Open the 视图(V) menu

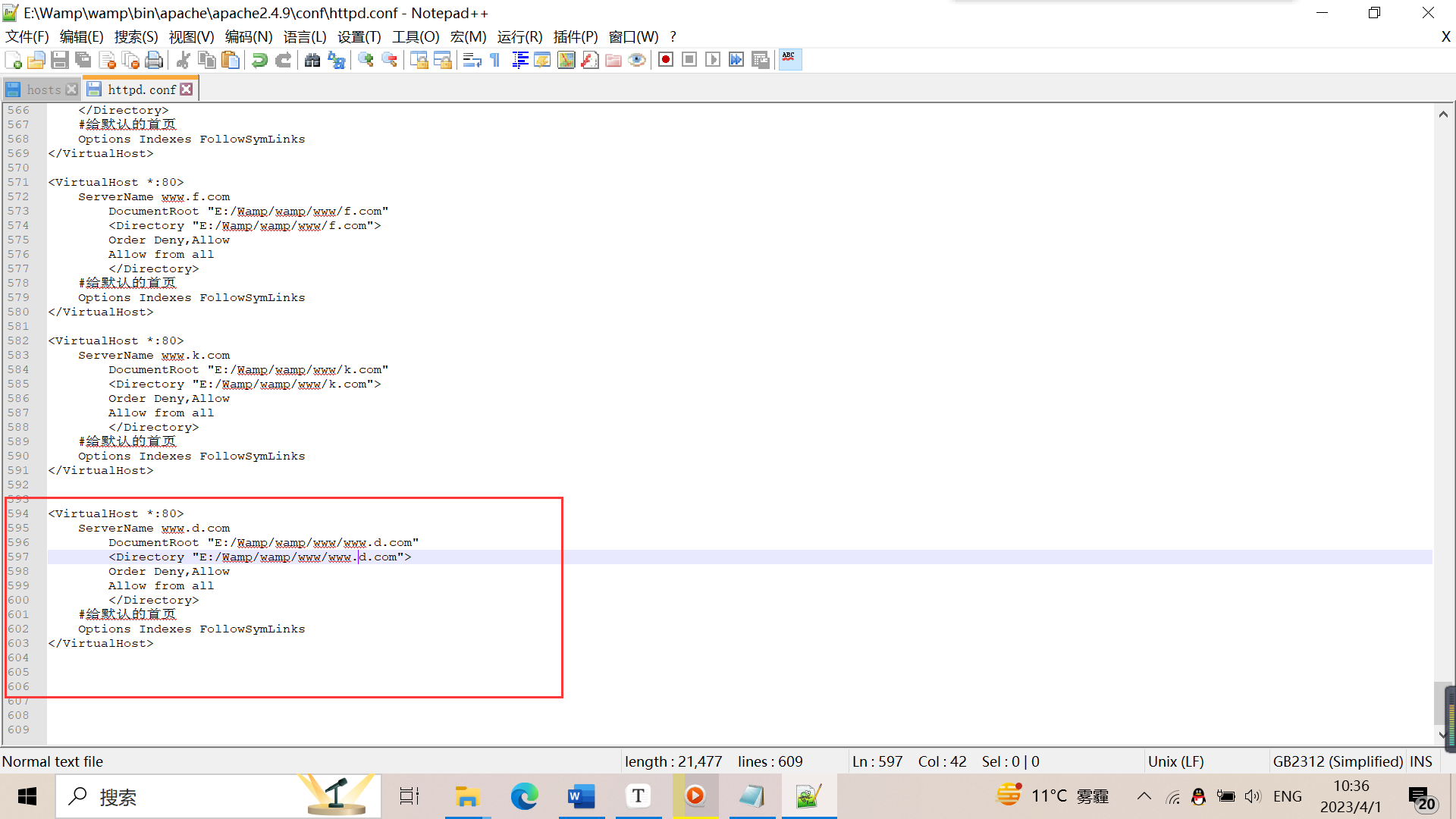[x=191, y=36]
